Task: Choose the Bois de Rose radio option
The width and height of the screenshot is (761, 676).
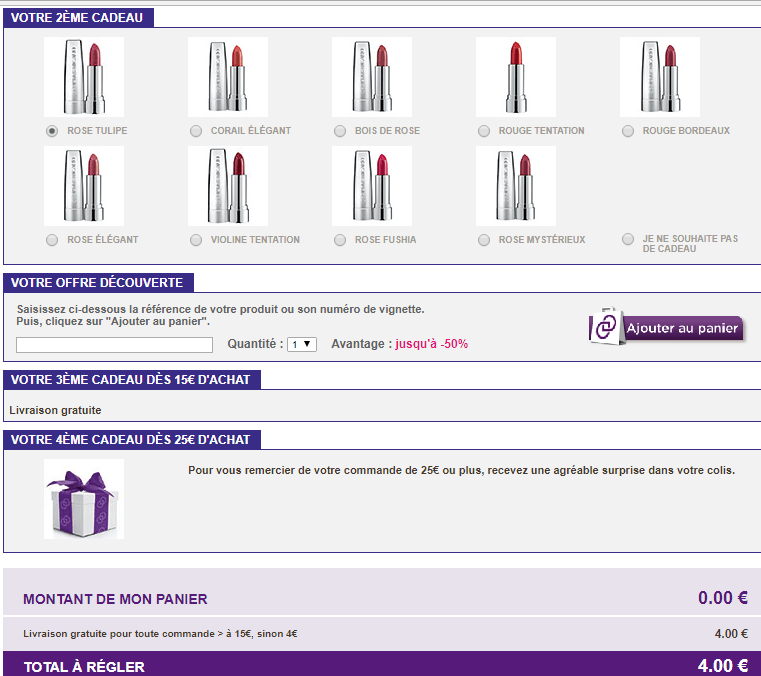Action: tap(340, 131)
